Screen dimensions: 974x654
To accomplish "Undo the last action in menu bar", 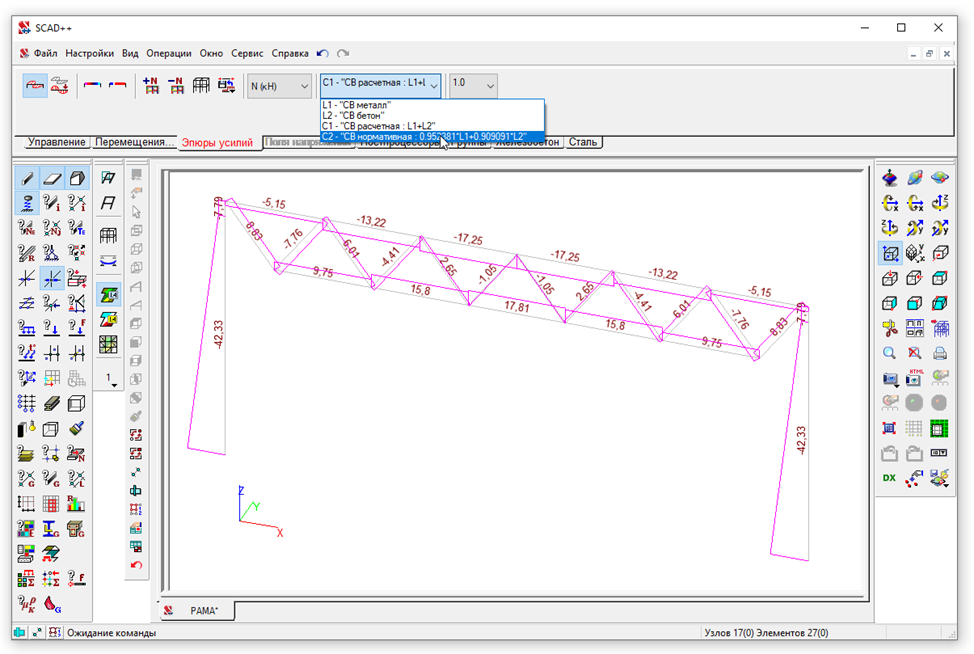I will pyautogui.click(x=322, y=53).
